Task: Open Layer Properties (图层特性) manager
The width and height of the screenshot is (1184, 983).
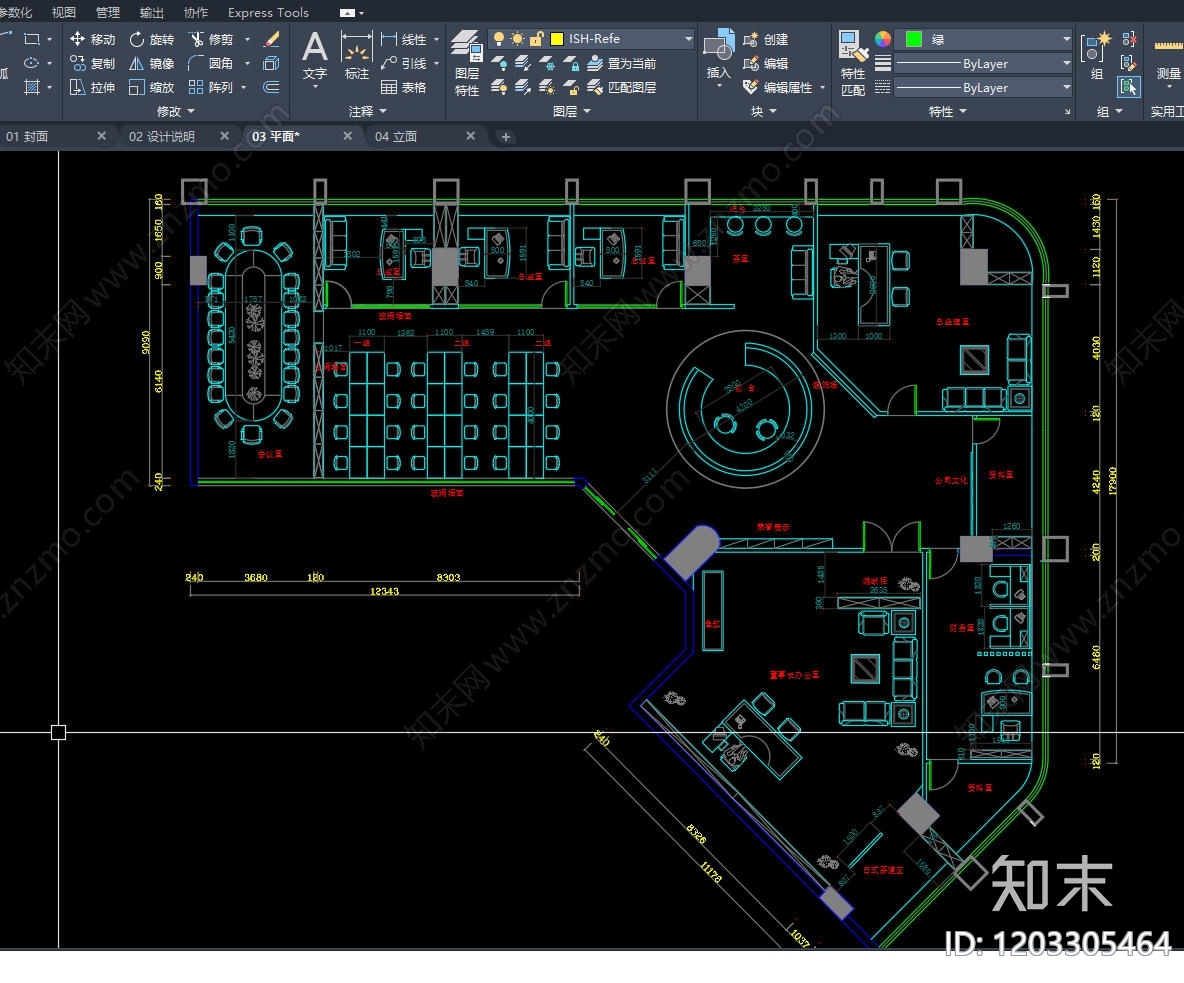Action: click(x=467, y=63)
